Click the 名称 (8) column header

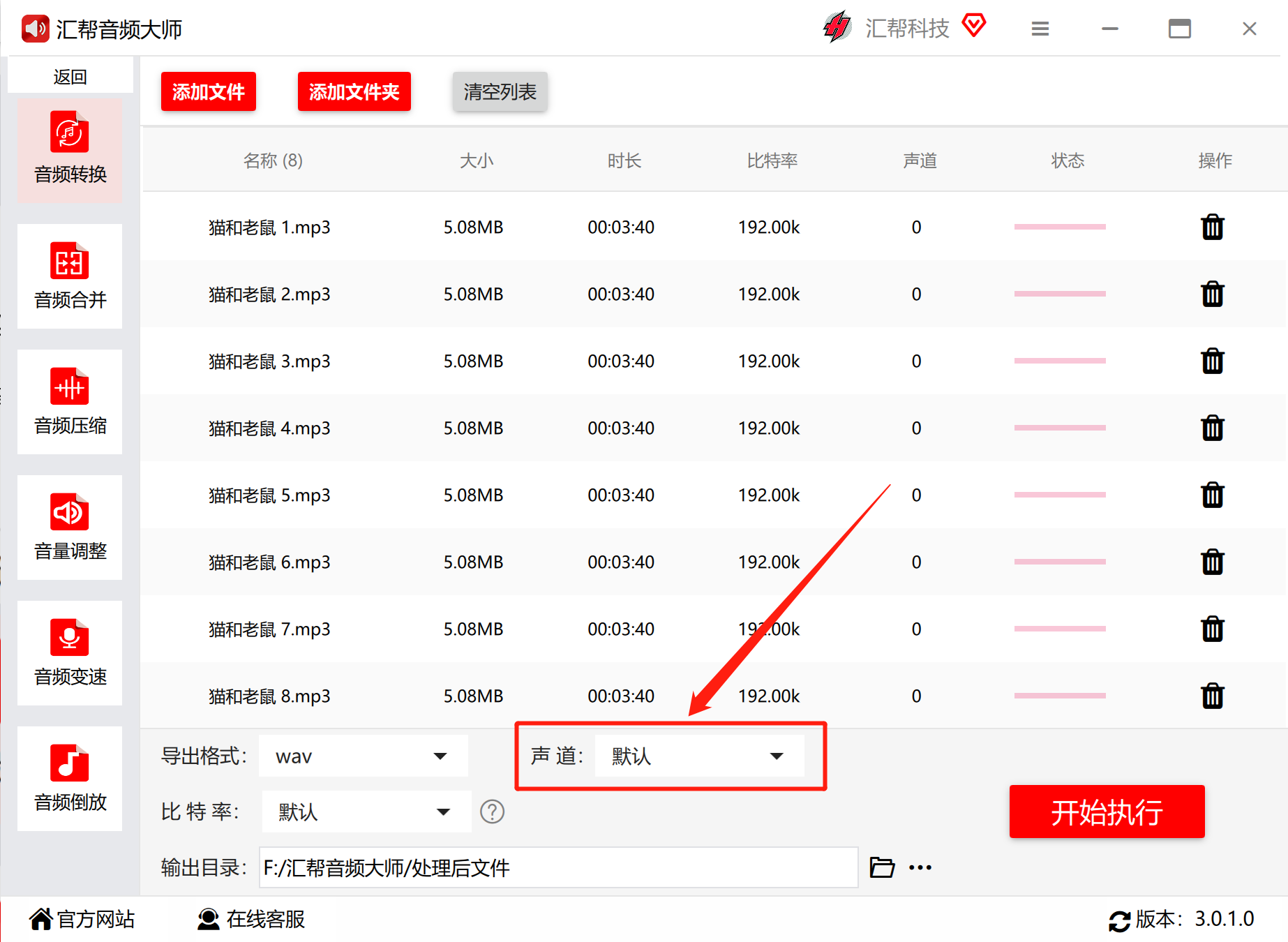click(273, 160)
